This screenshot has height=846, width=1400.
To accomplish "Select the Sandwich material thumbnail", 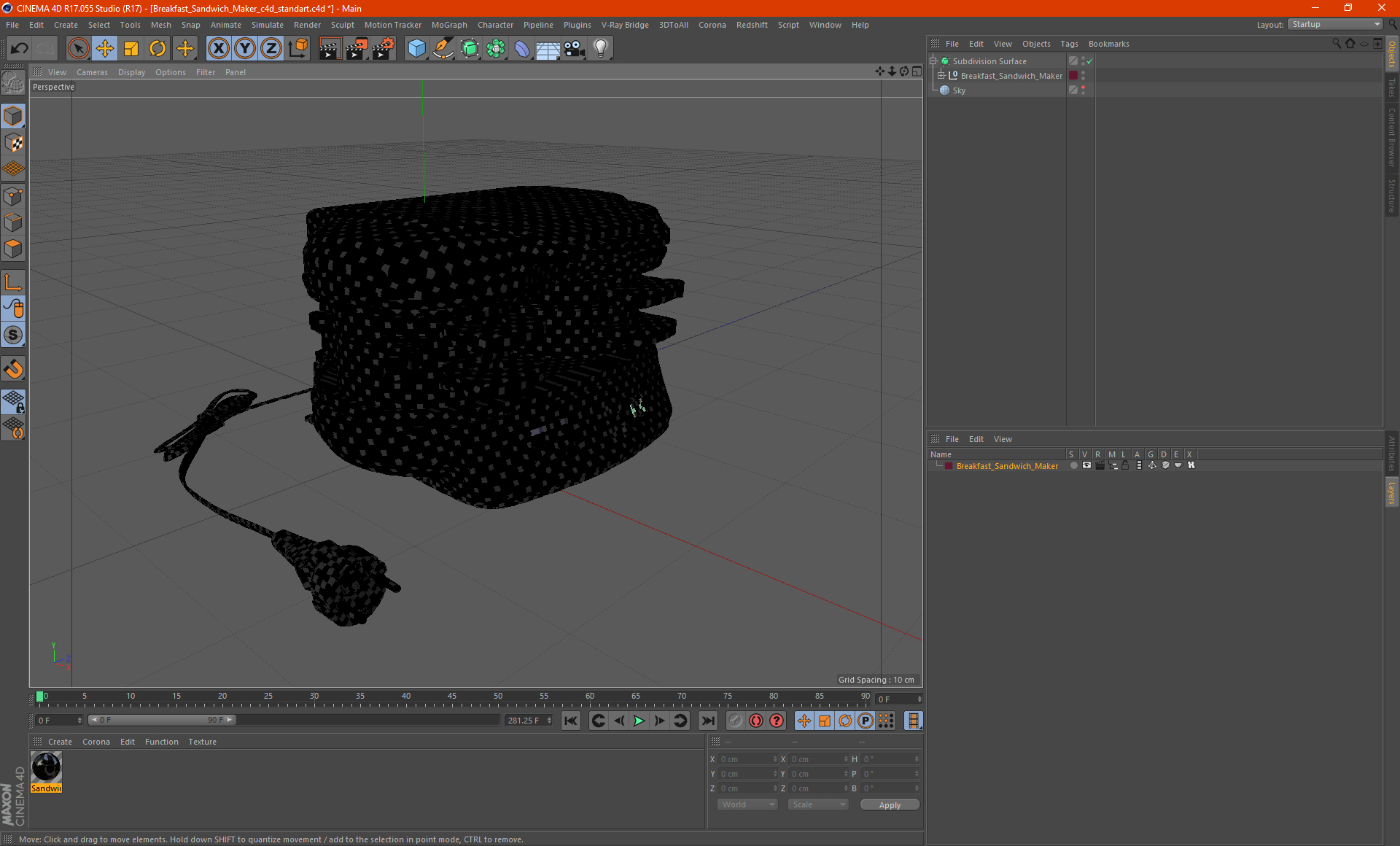I will click(47, 767).
